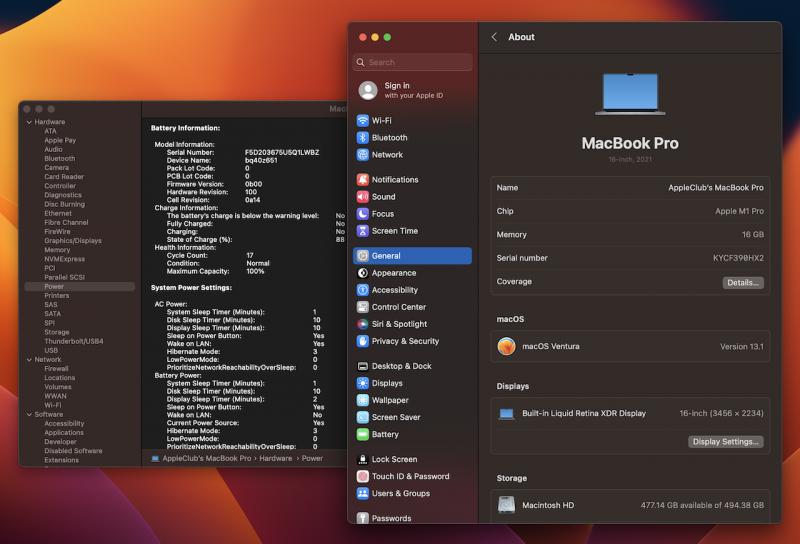Viewport: 800px width, 544px height.
Task: Collapse the Hardware section in System Information
Action: [29, 122]
